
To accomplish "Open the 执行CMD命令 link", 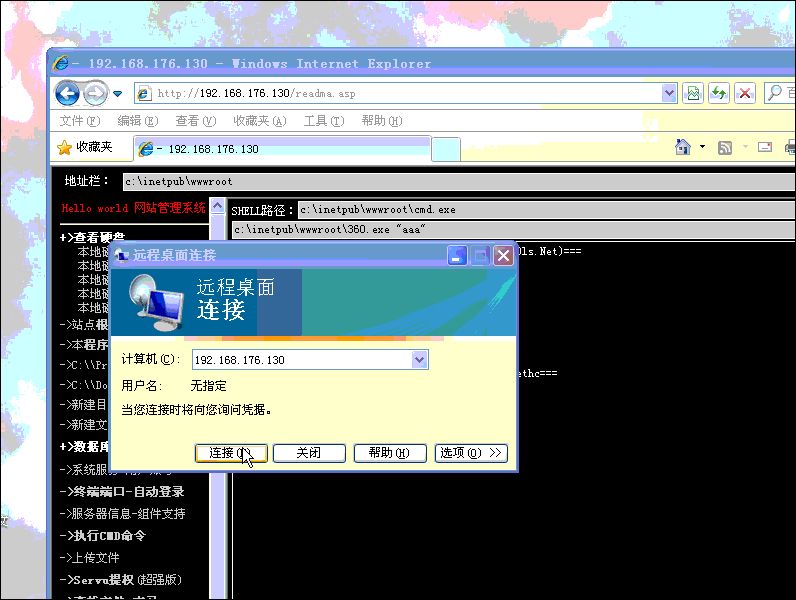I will click(x=103, y=536).
